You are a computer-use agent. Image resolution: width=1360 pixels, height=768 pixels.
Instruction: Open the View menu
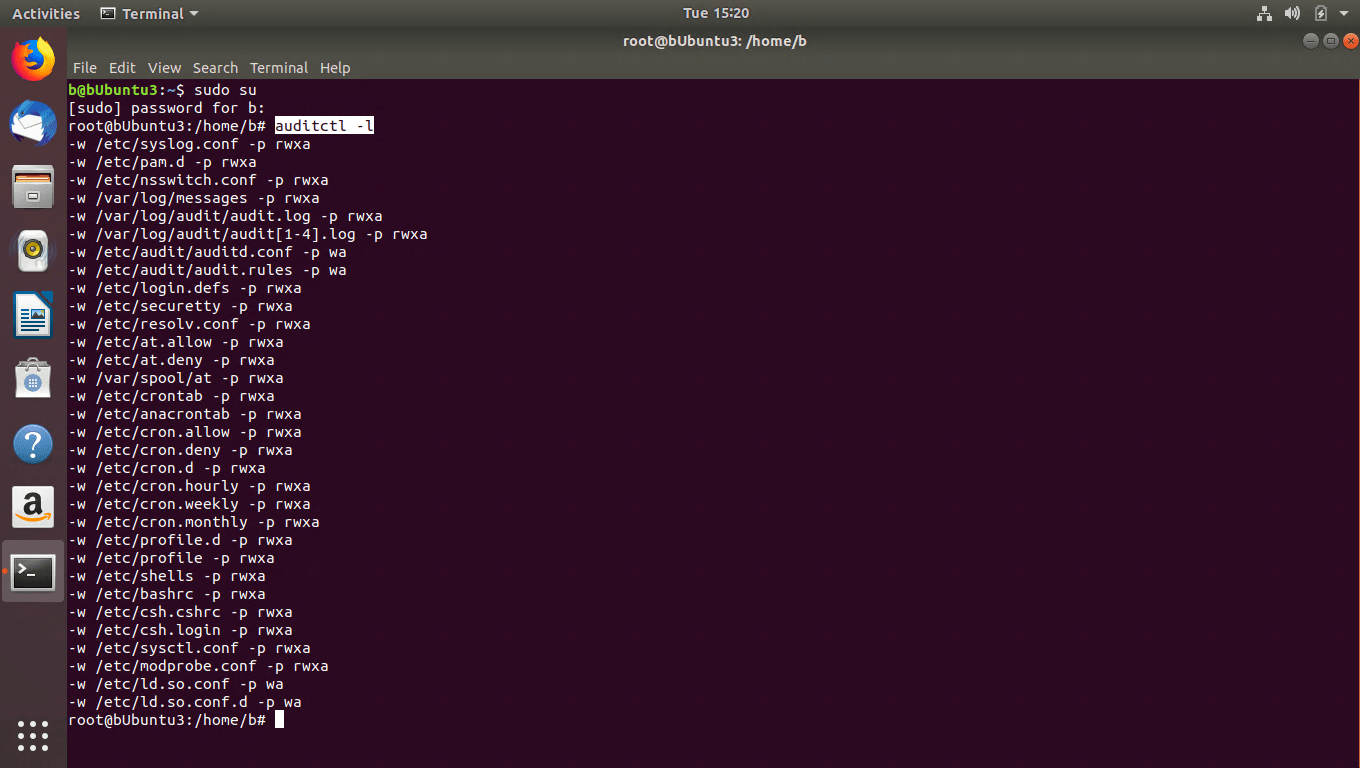[x=164, y=68]
